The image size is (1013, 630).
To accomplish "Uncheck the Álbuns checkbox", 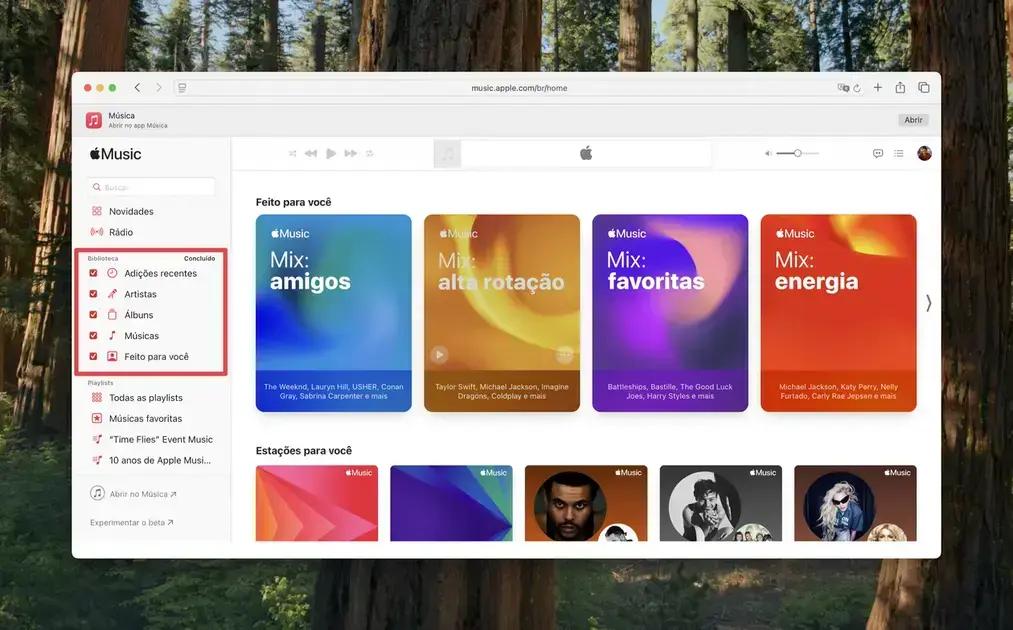I will coord(93,315).
